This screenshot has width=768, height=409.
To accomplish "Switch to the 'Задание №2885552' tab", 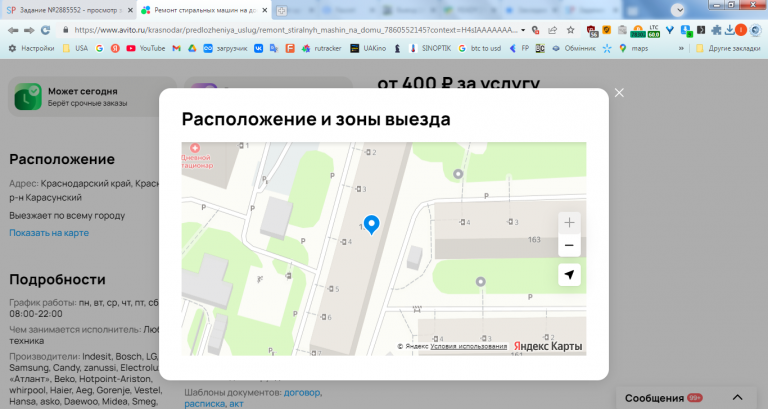I will pos(68,10).
